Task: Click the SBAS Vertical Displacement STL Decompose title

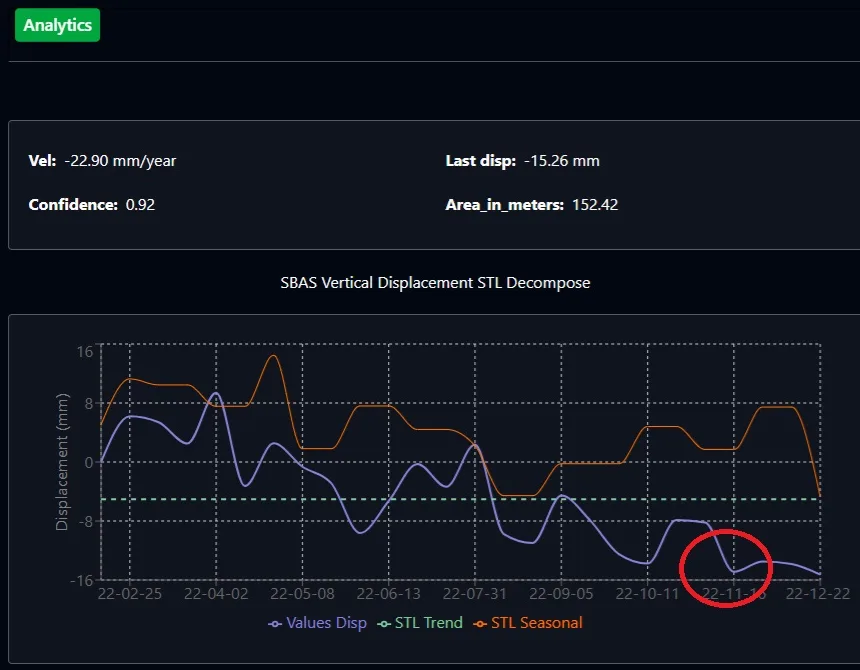Action: pyautogui.click(x=435, y=283)
